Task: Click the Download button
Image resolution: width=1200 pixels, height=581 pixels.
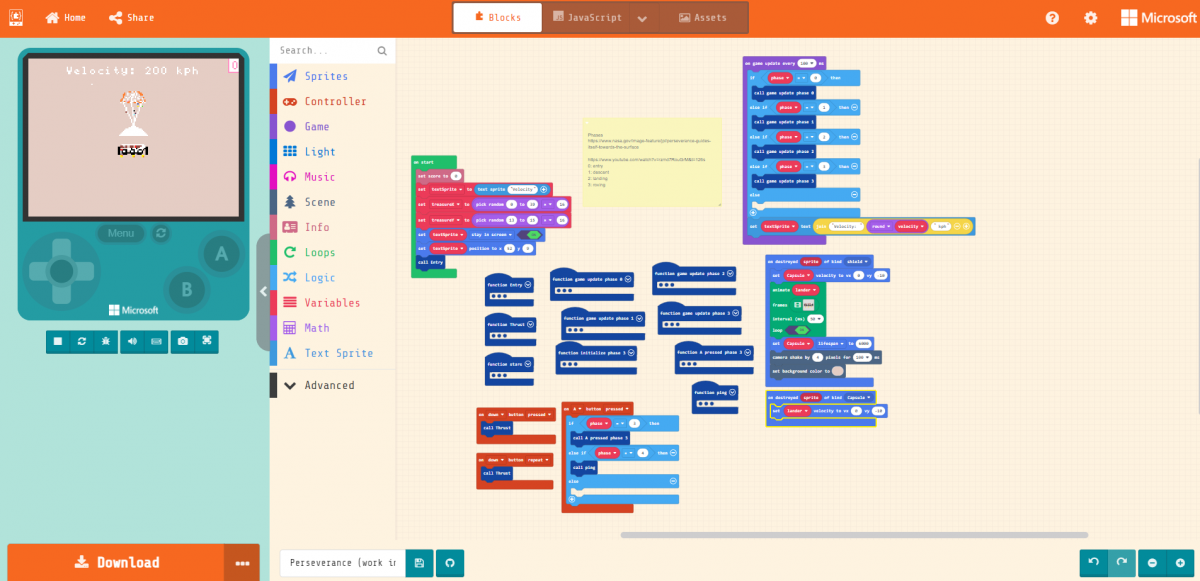Action: (116, 563)
